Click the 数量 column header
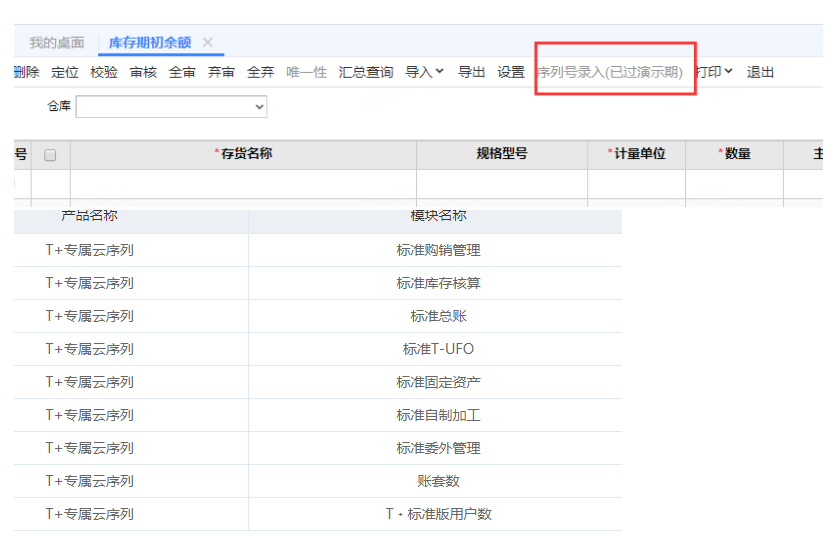830x535 pixels. point(734,154)
